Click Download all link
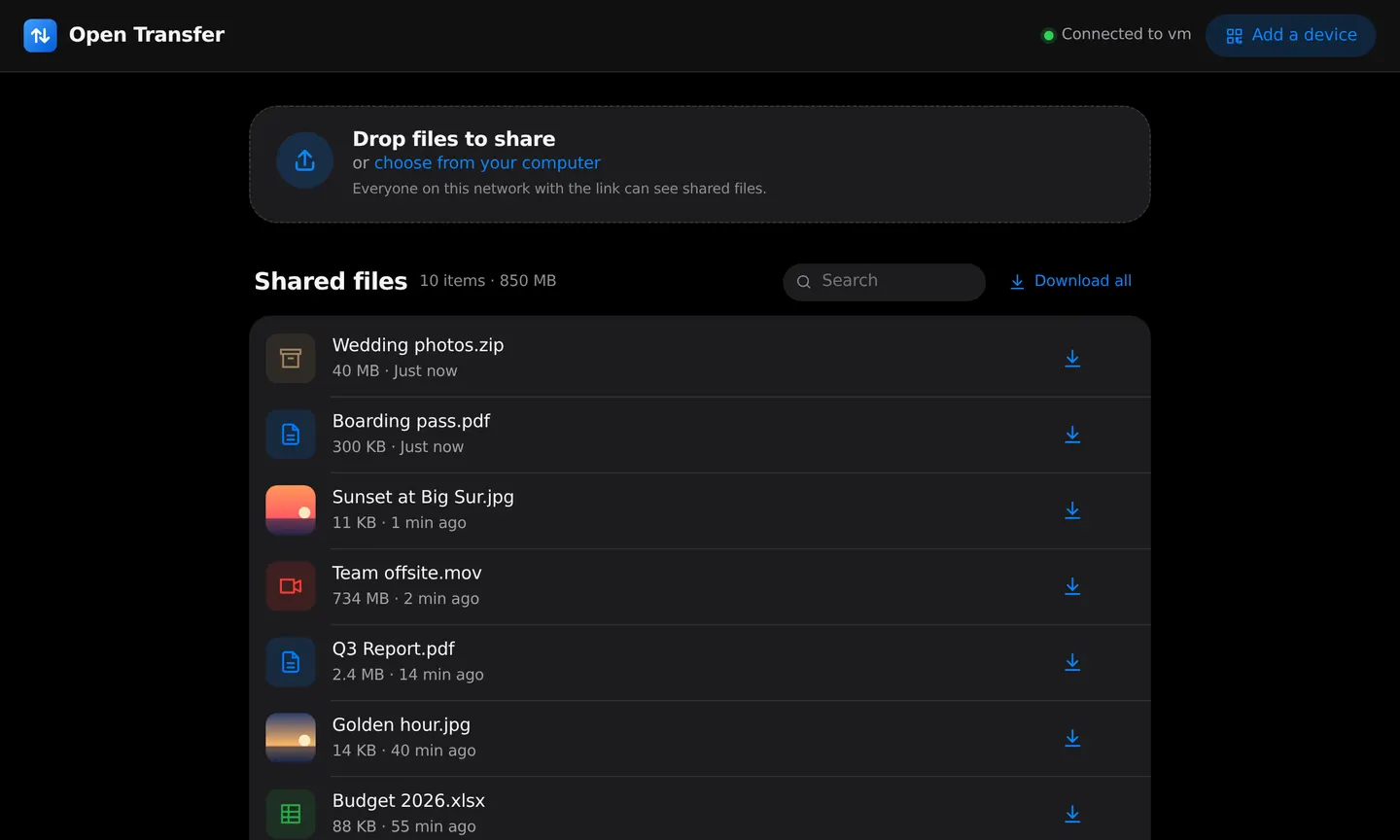The width and height of the screenshot is (1400, 840). [x=1070, y=281]
